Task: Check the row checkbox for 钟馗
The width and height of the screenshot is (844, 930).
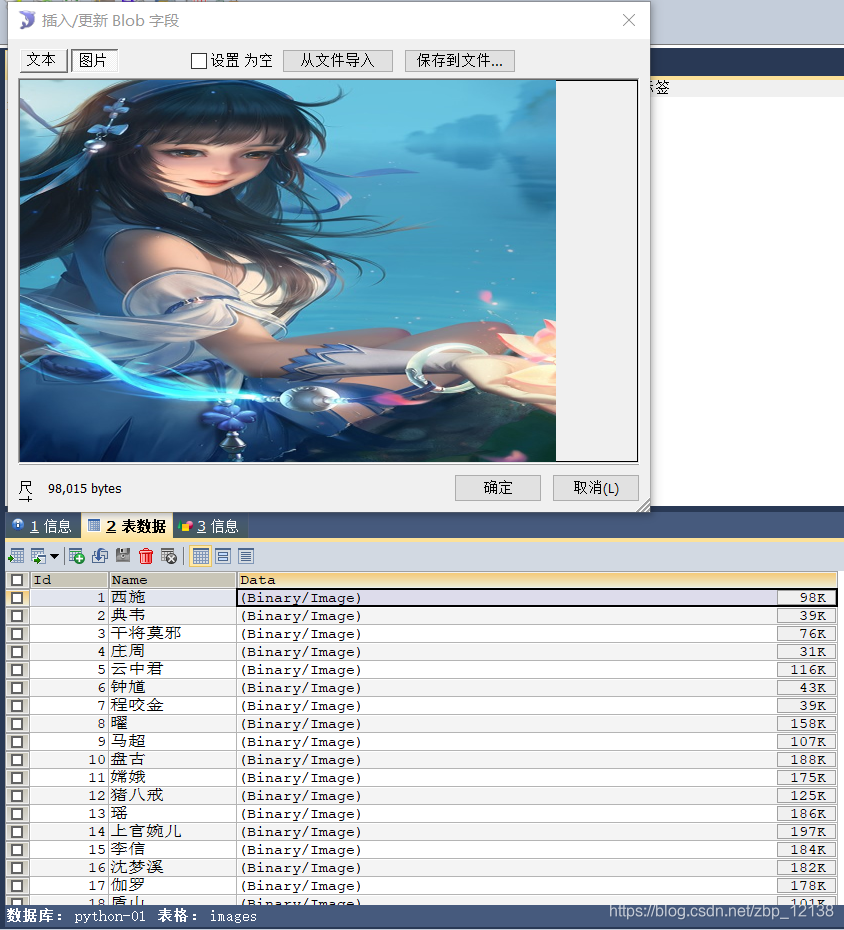Action: pos(17,688)
